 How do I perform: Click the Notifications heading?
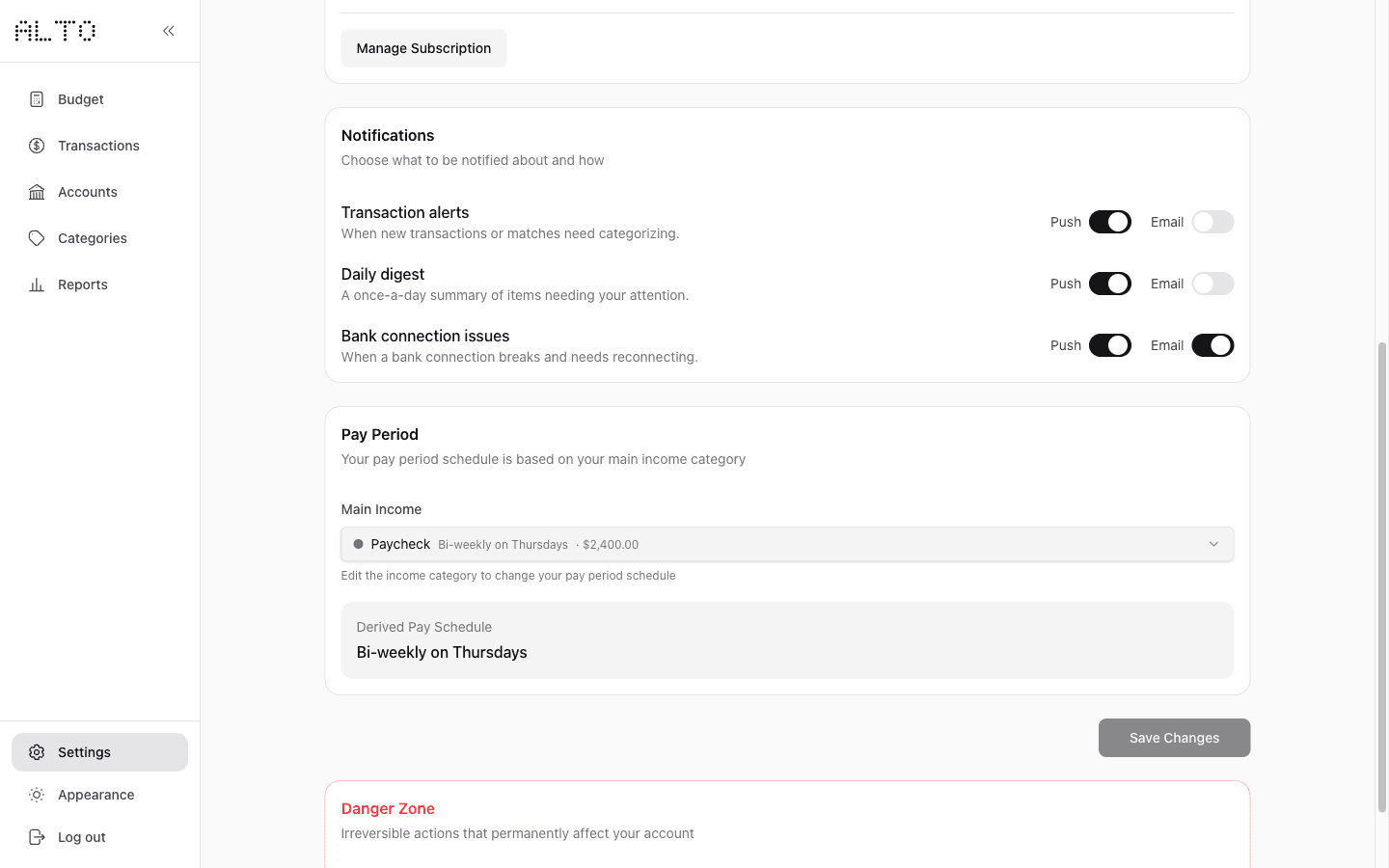388,135
